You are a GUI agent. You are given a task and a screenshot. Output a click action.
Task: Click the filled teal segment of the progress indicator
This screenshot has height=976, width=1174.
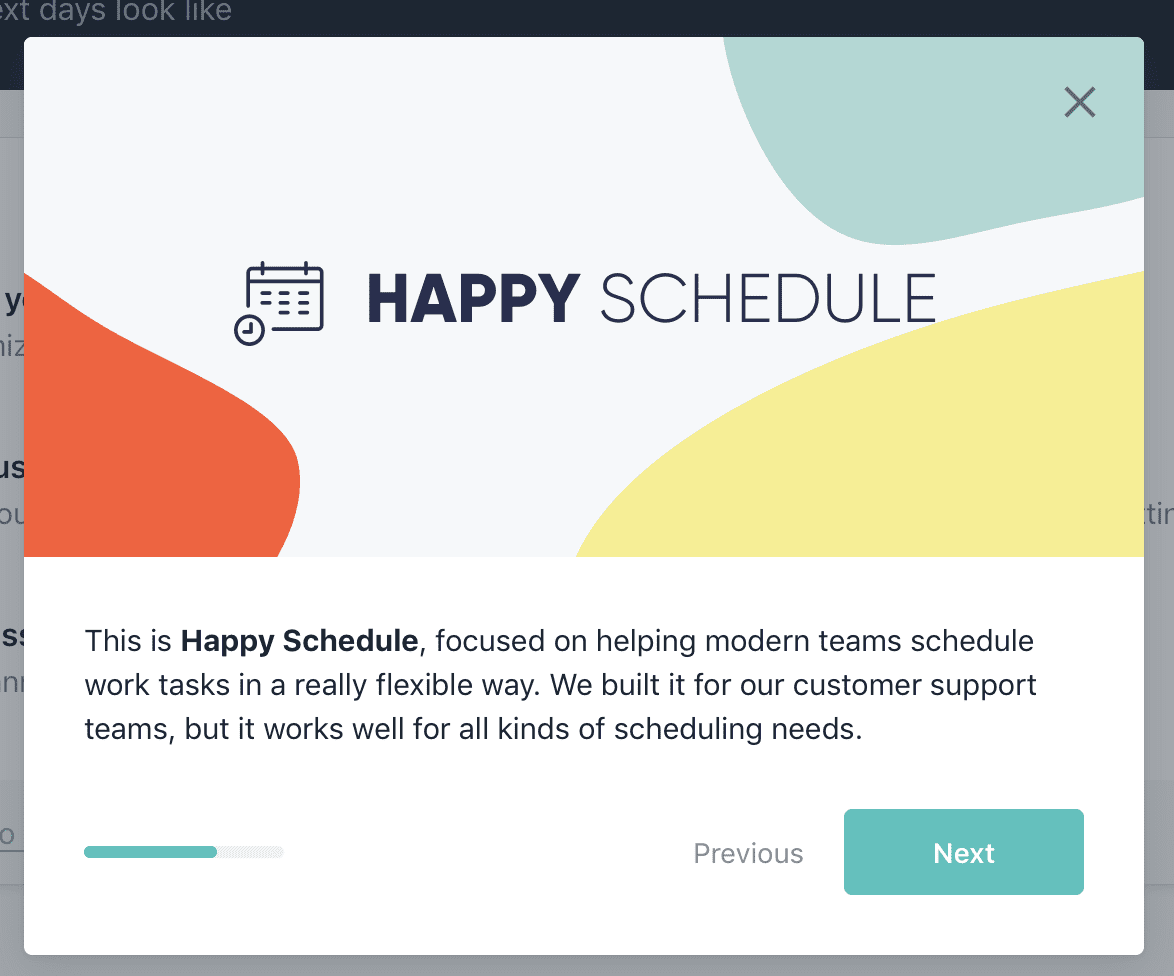tap(150, 852)
